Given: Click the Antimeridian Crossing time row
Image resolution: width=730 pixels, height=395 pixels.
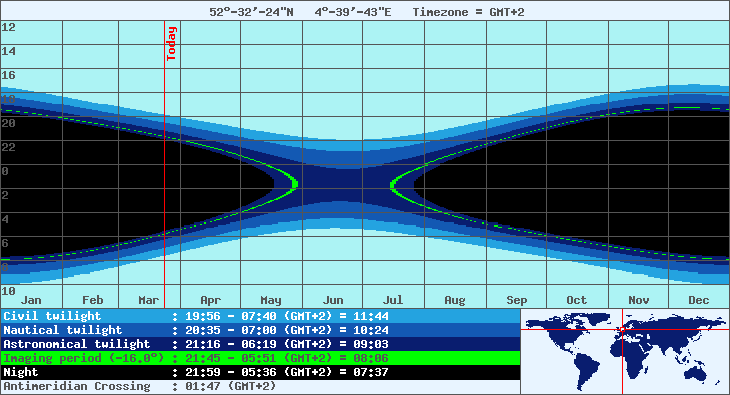Looking at the screenshot, I should 260,386.
